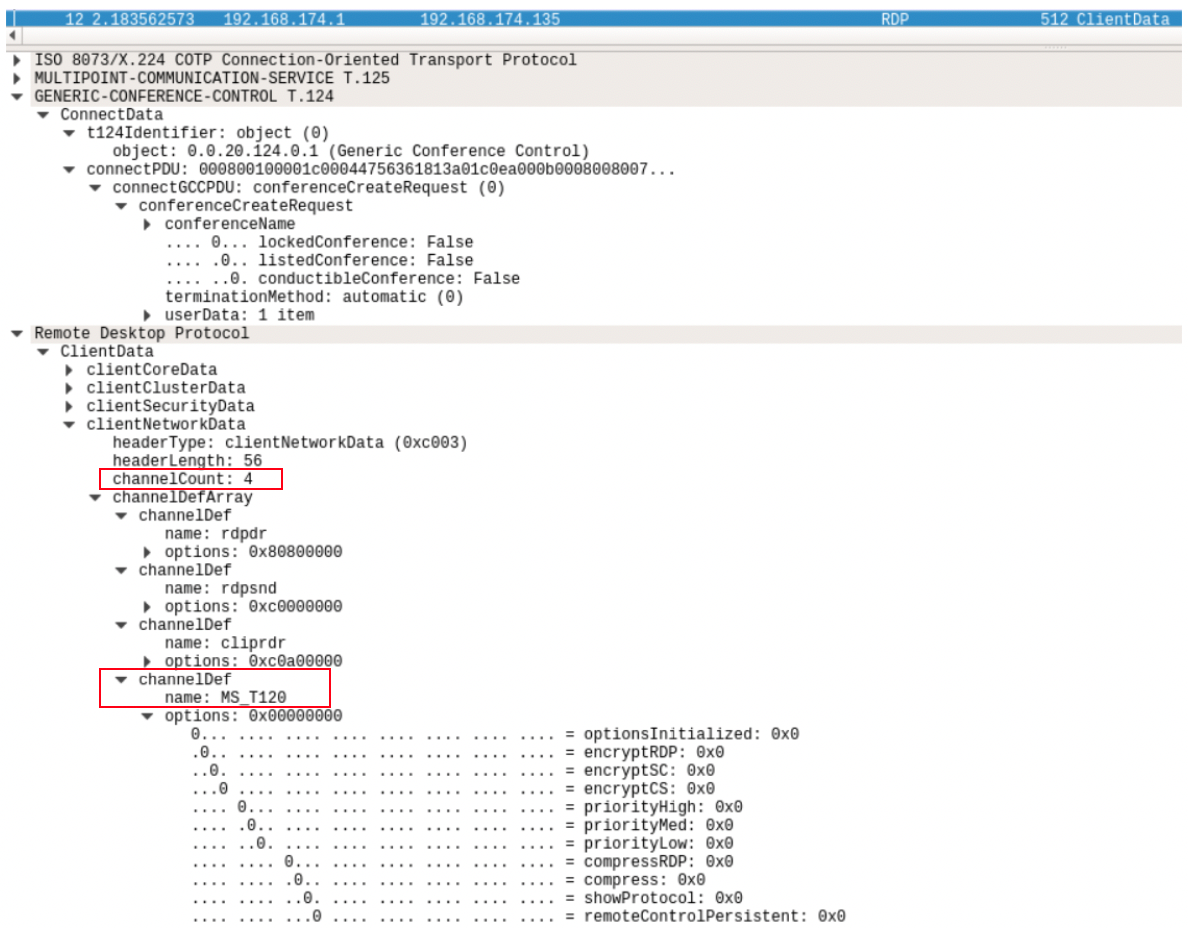
Task: Collapse the ClientData node
Action: 43,352
